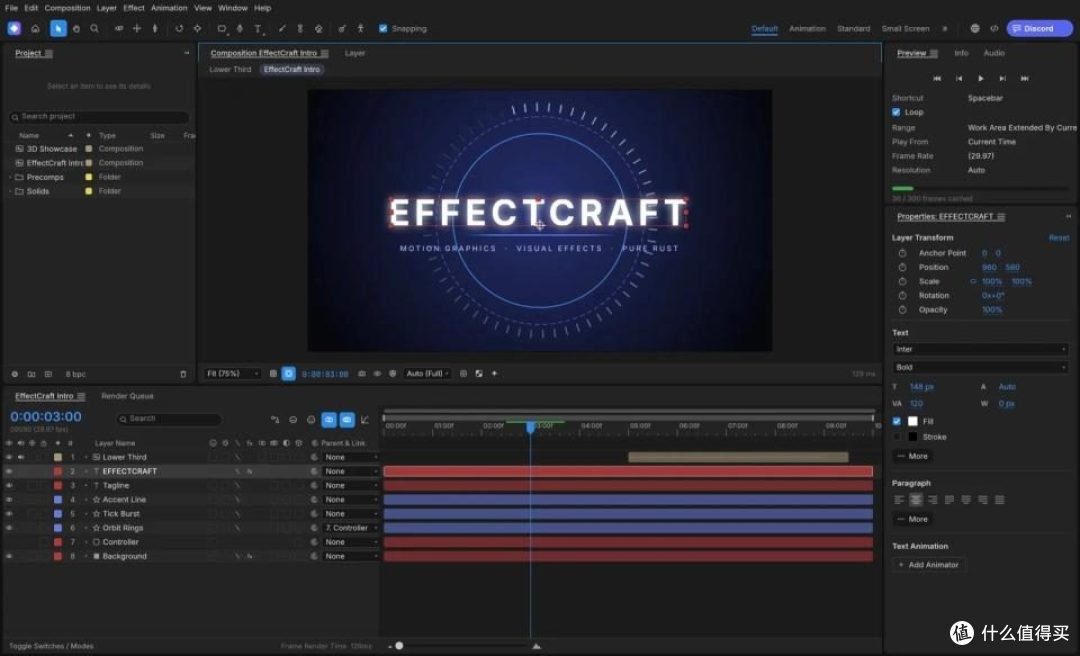Hide the Background layer
Image resolution: width=1080 pixels, height=656 pixels.
(x=9, y=557)
